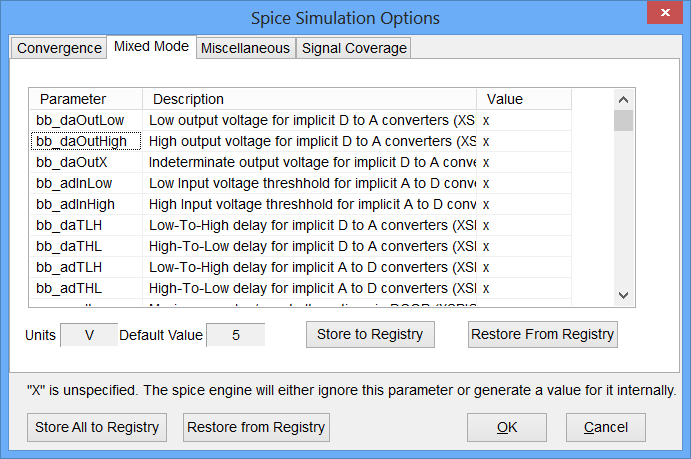Open the Miscellaneous tab
The width and height of the screenshot is (691, 459).
point(245,48)
